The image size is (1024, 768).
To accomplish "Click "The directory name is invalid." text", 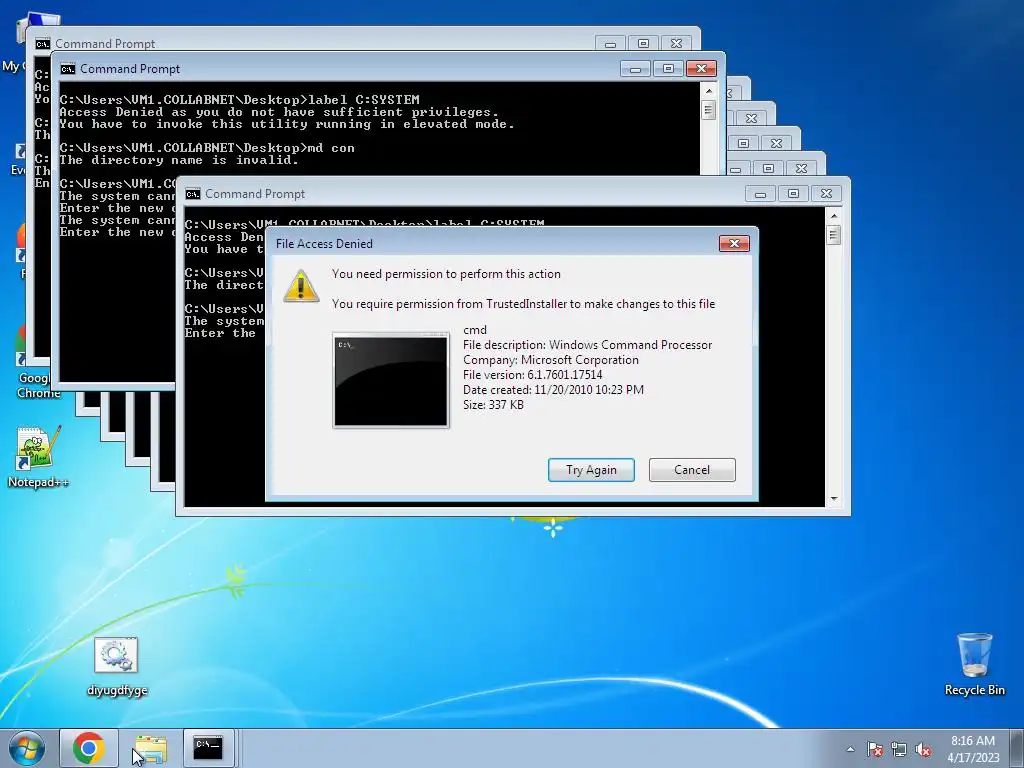I will click(178, 160).
